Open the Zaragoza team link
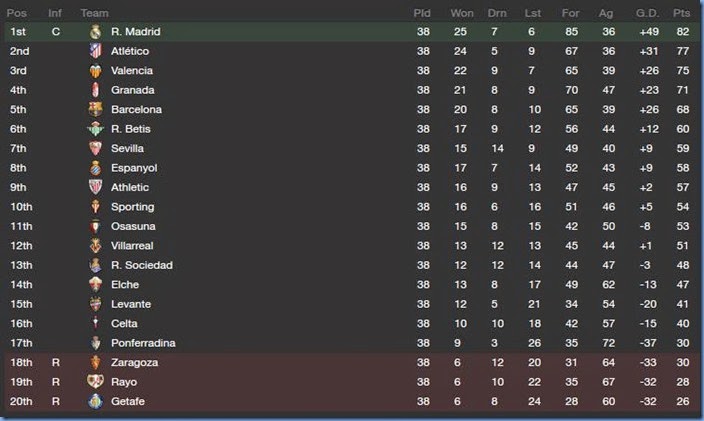This screenshot has height=421, width=704. click(x=135, y=362)
